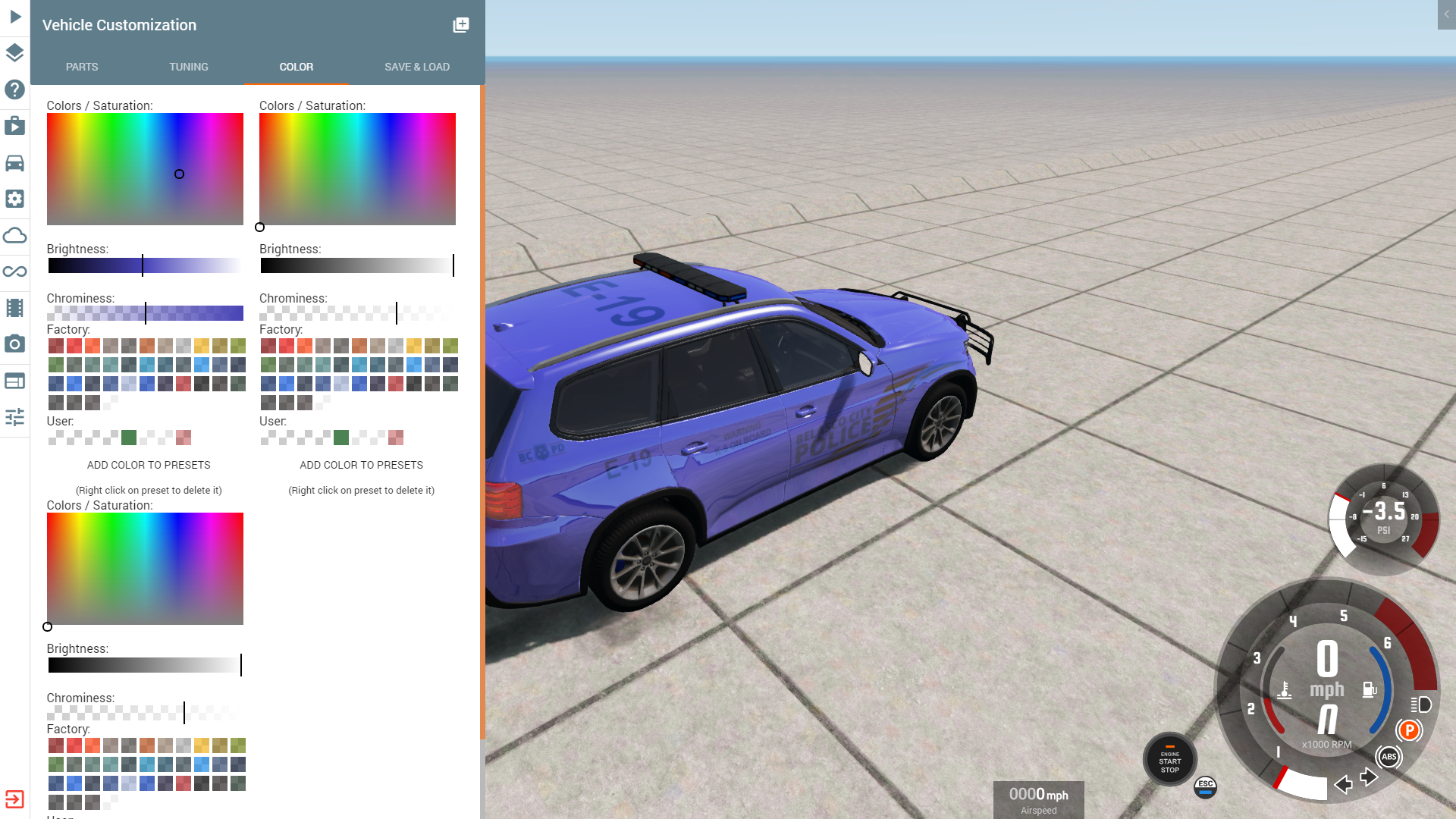Select green User preset in second picker

click(341, 438)
